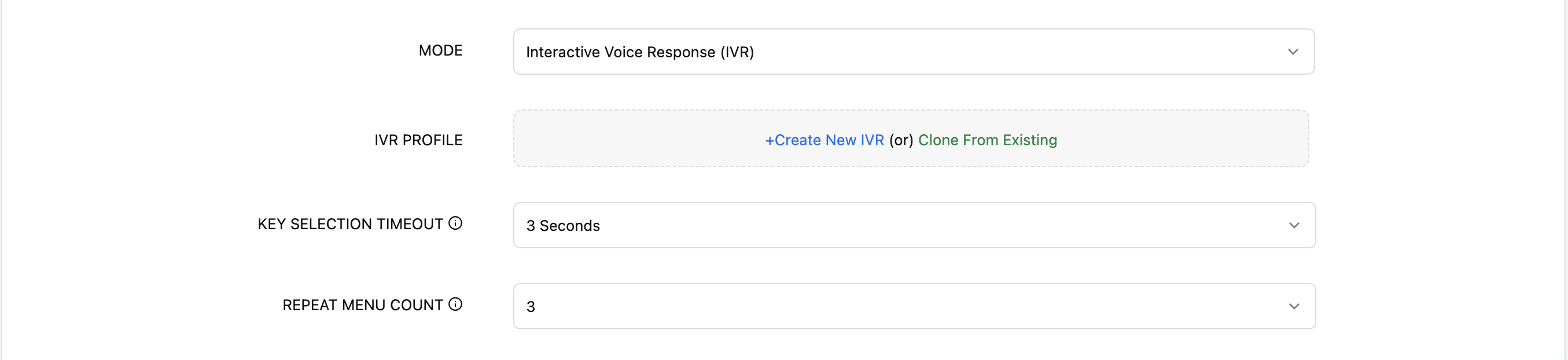
Task: Open the Key Selection Timeout chevron arrow
Action: pyautogui.click(x=1294, y=225)
